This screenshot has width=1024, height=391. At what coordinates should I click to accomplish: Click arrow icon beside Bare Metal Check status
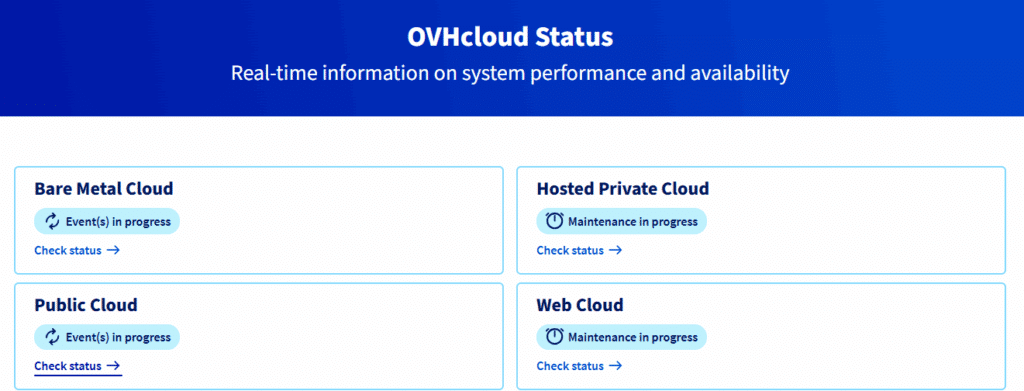(x=113, y=250)
